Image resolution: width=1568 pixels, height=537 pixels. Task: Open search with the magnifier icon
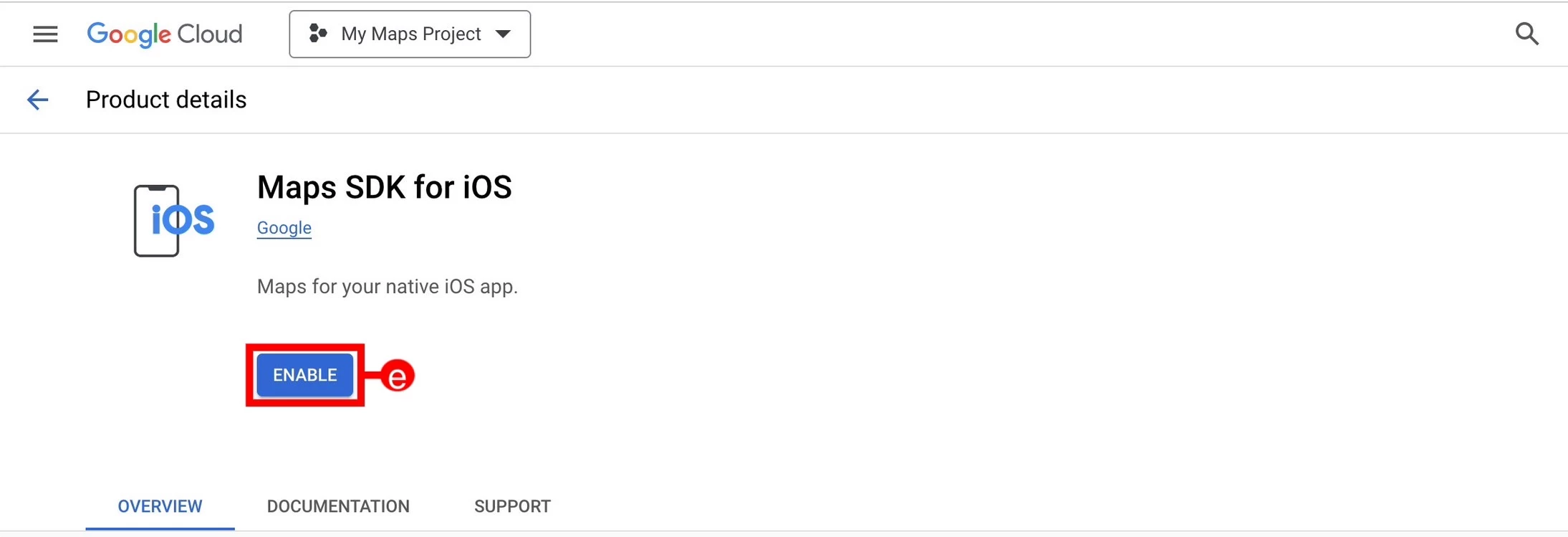1526,34
